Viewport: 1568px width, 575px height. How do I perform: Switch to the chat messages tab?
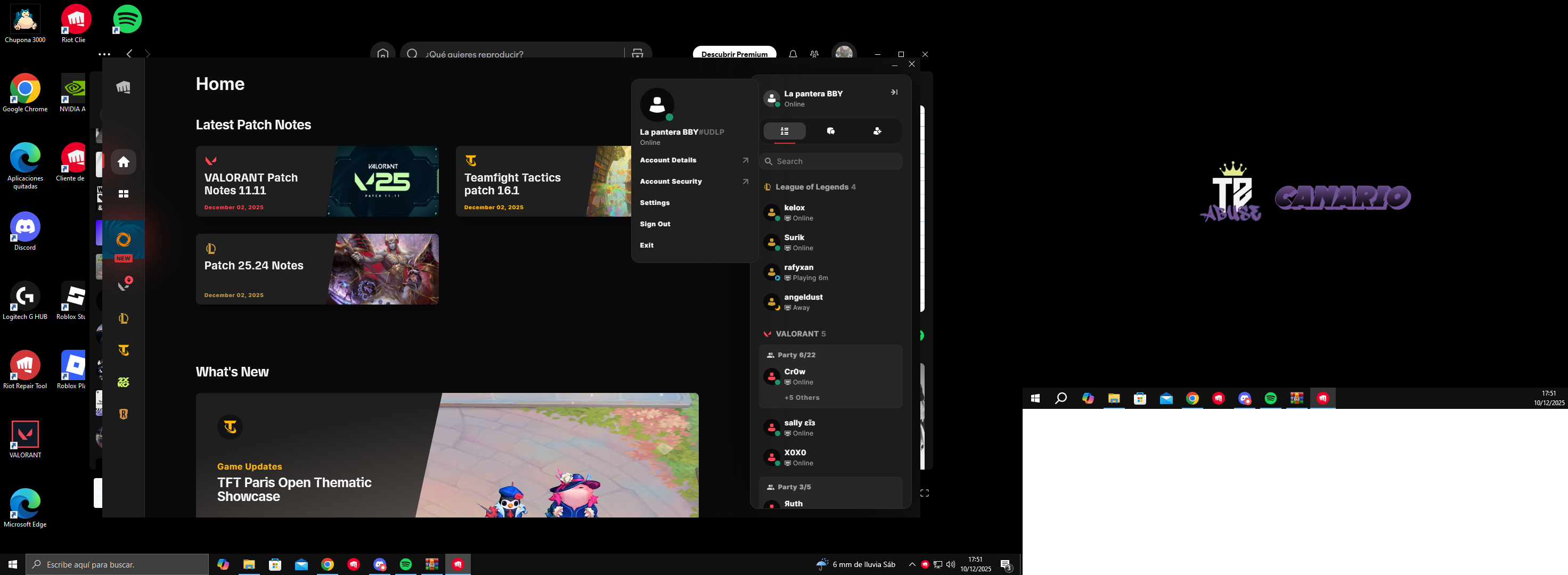(x=831, y=131)
